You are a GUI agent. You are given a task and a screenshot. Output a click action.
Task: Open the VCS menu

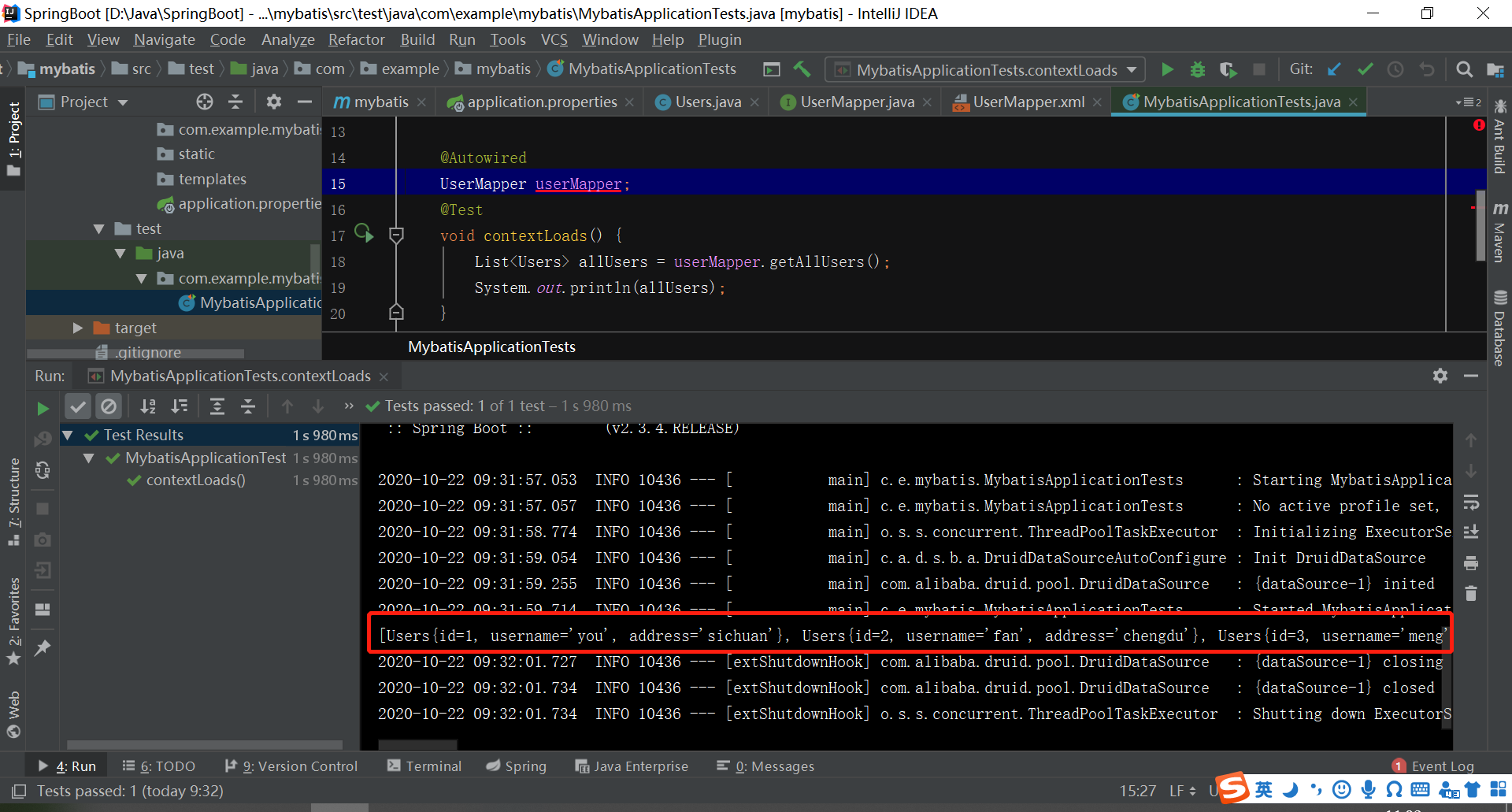pyautogui.click(x=554, y=39)
